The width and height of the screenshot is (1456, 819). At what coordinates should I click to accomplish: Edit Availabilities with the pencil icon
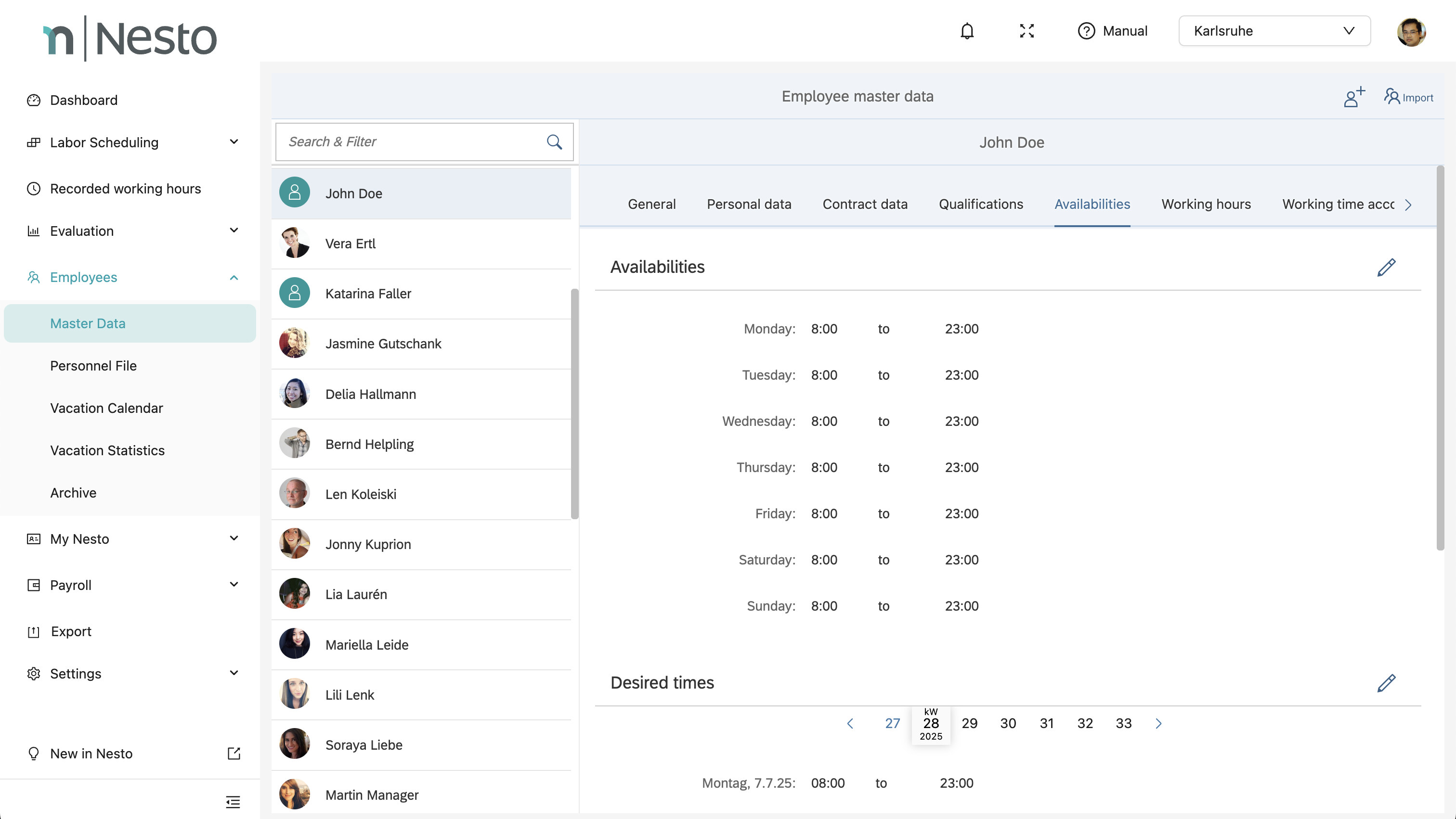(x=1386, y=267)
